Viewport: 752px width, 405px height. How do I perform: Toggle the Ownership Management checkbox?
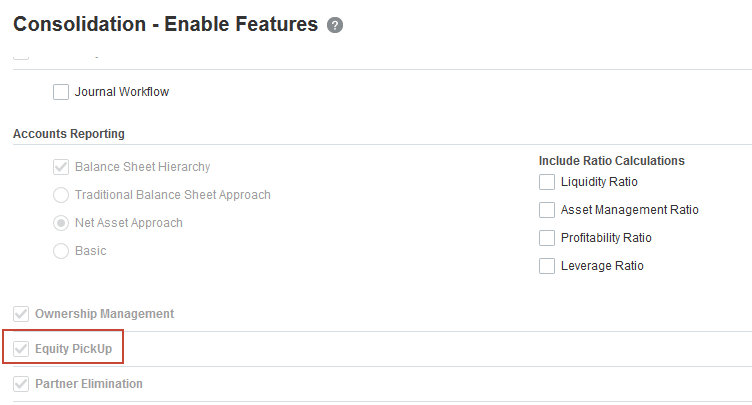[x=21, y=314]
